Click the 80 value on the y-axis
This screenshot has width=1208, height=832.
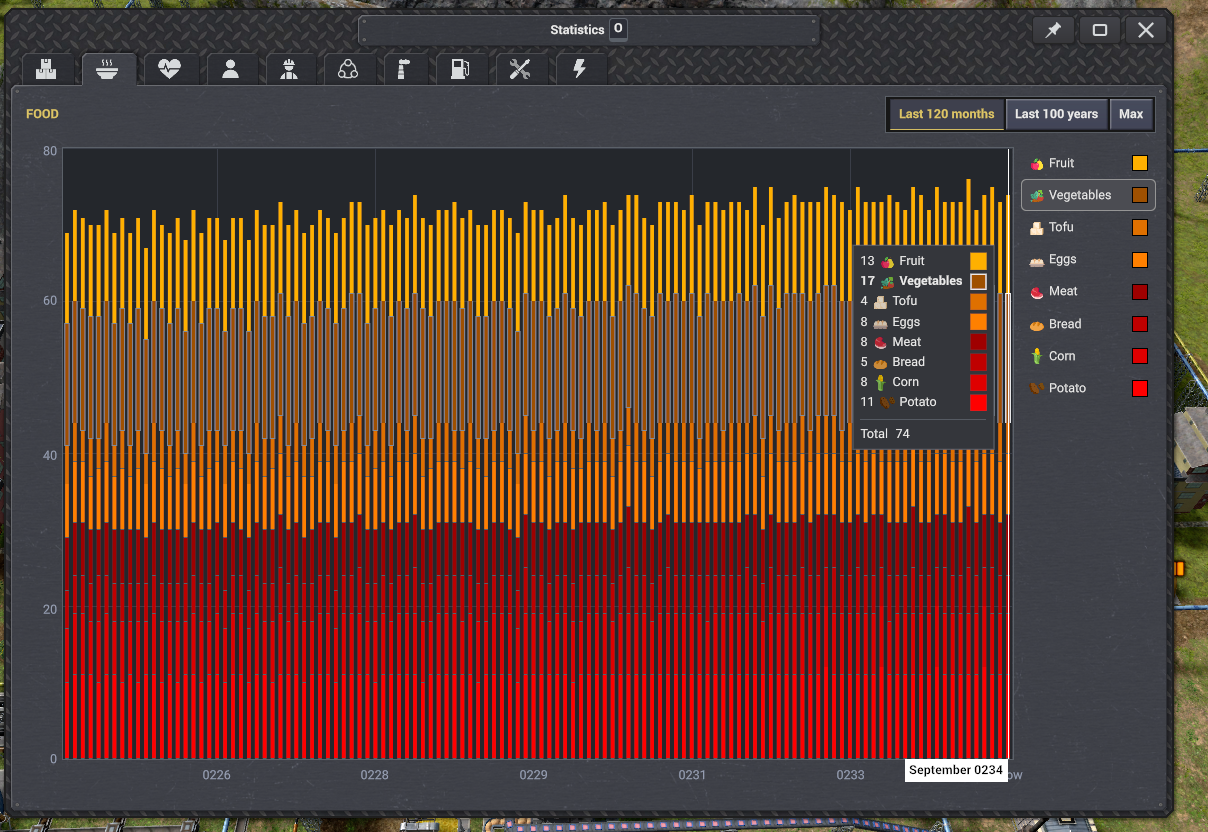pyautogui.click(x=50, y=151)
